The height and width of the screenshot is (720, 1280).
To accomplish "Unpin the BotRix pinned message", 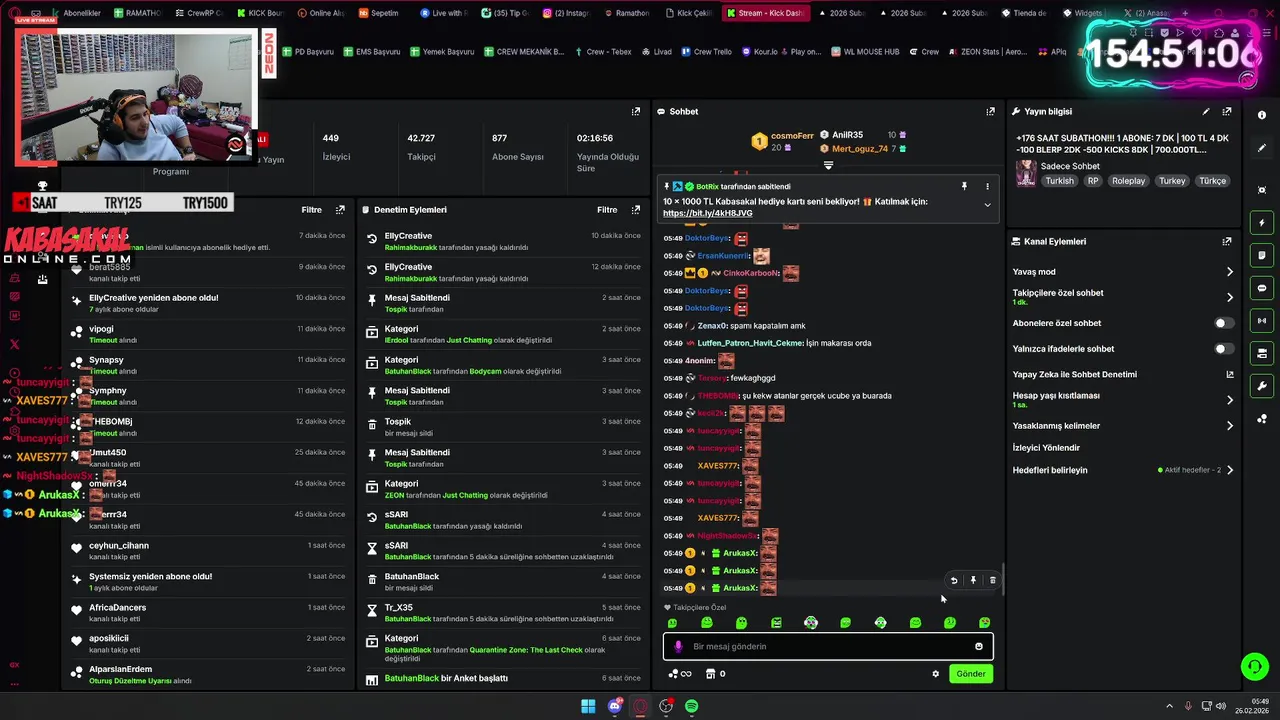I will (964, 186).
